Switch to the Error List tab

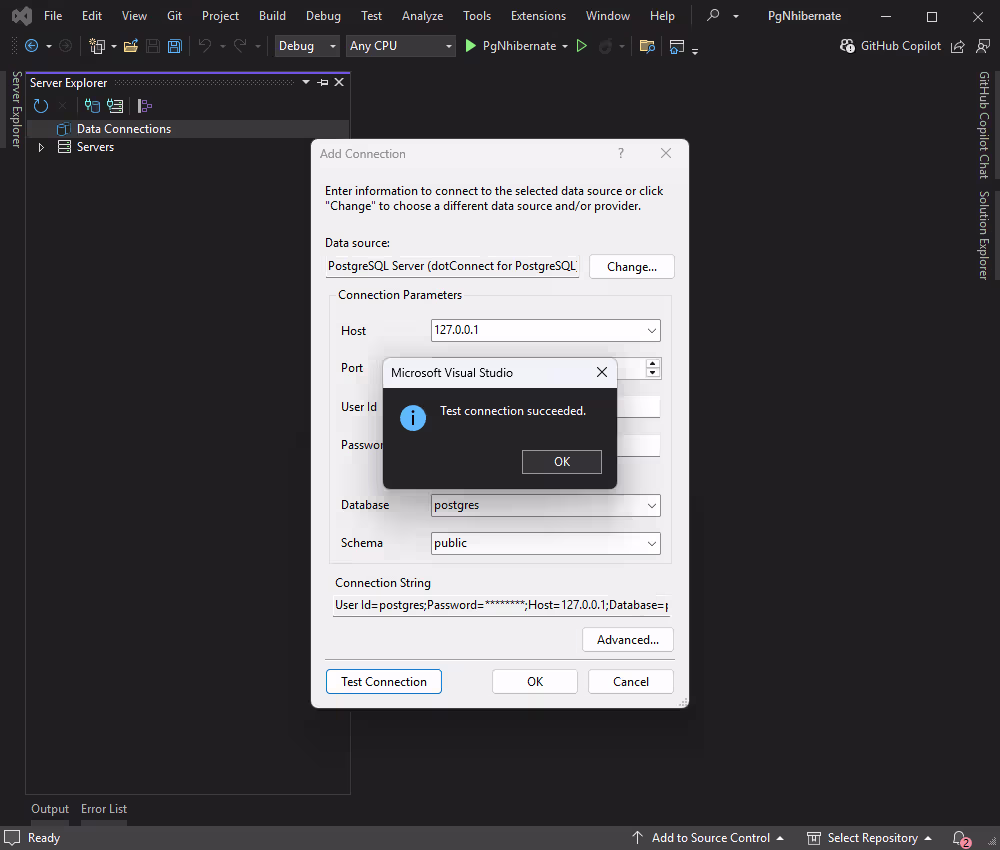pos(104,808)
